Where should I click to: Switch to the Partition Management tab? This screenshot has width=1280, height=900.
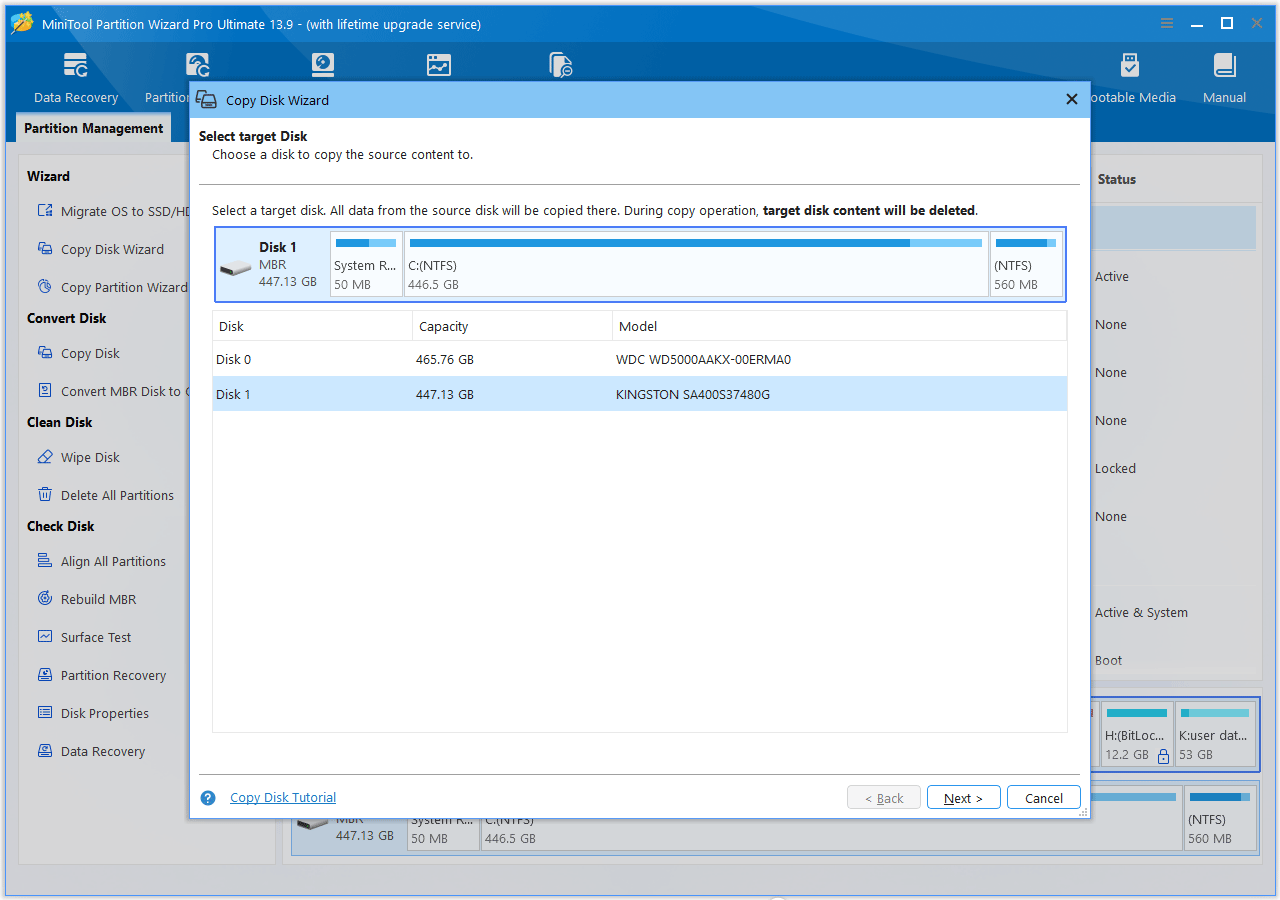point(94,128)
